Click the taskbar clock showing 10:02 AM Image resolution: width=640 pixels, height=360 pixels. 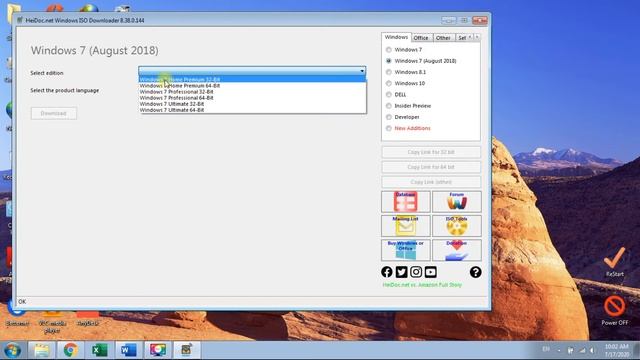(x=617, y=350)
